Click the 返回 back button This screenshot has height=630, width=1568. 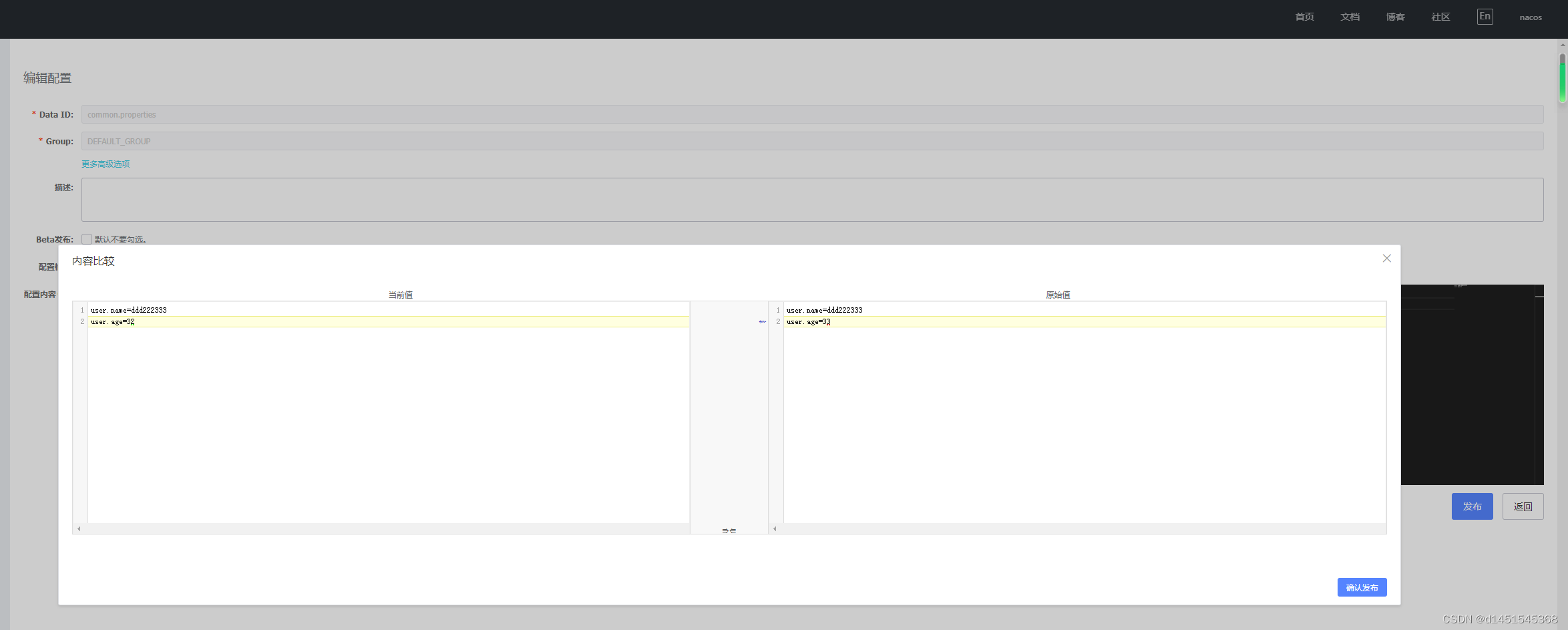coord(1523,506)
